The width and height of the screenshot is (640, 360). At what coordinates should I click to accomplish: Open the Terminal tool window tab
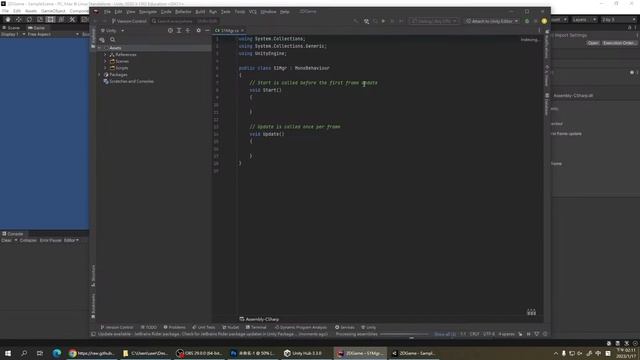[256, 327]
